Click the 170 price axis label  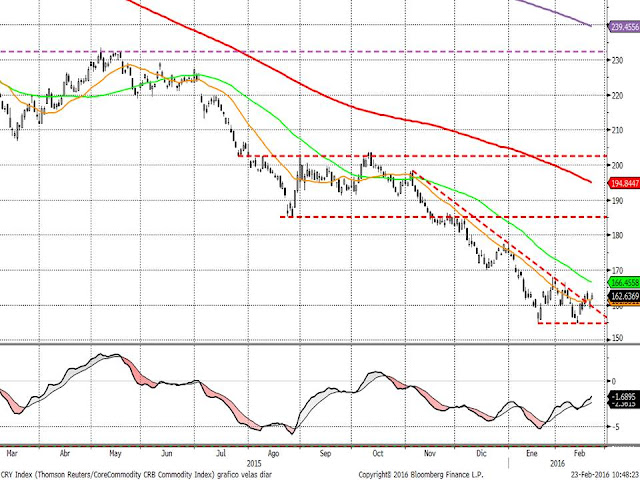[x=617, y=270]
